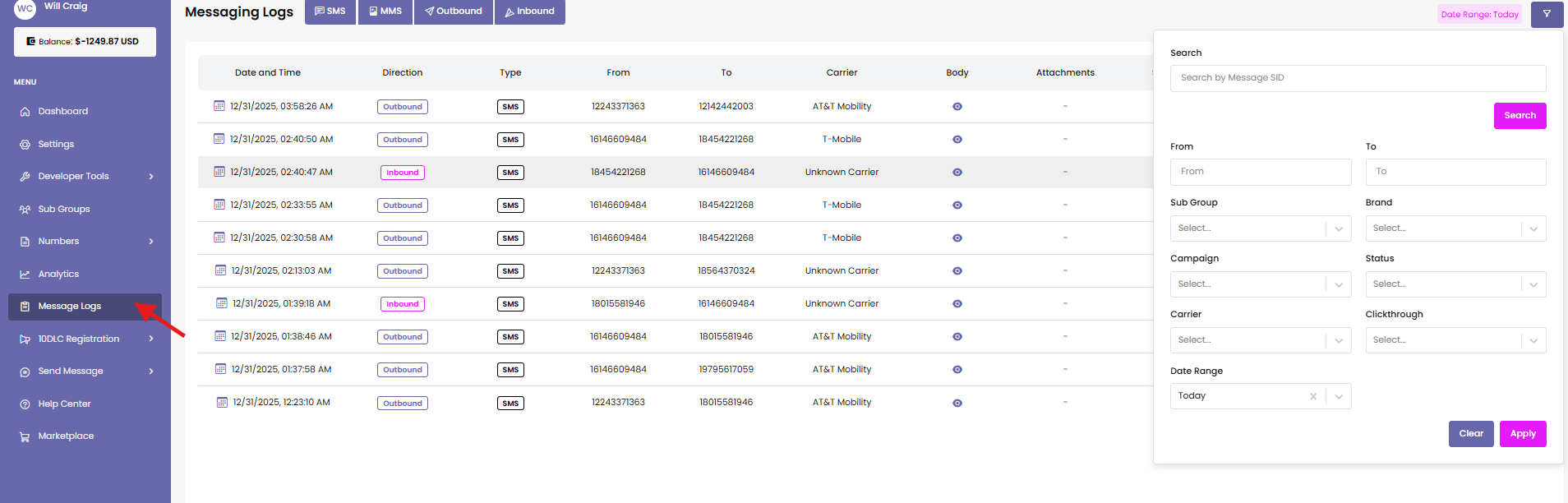Click the Help Center question icon
The width and height of the screenshot is (1568, 503).
click(x=25, y=404)
